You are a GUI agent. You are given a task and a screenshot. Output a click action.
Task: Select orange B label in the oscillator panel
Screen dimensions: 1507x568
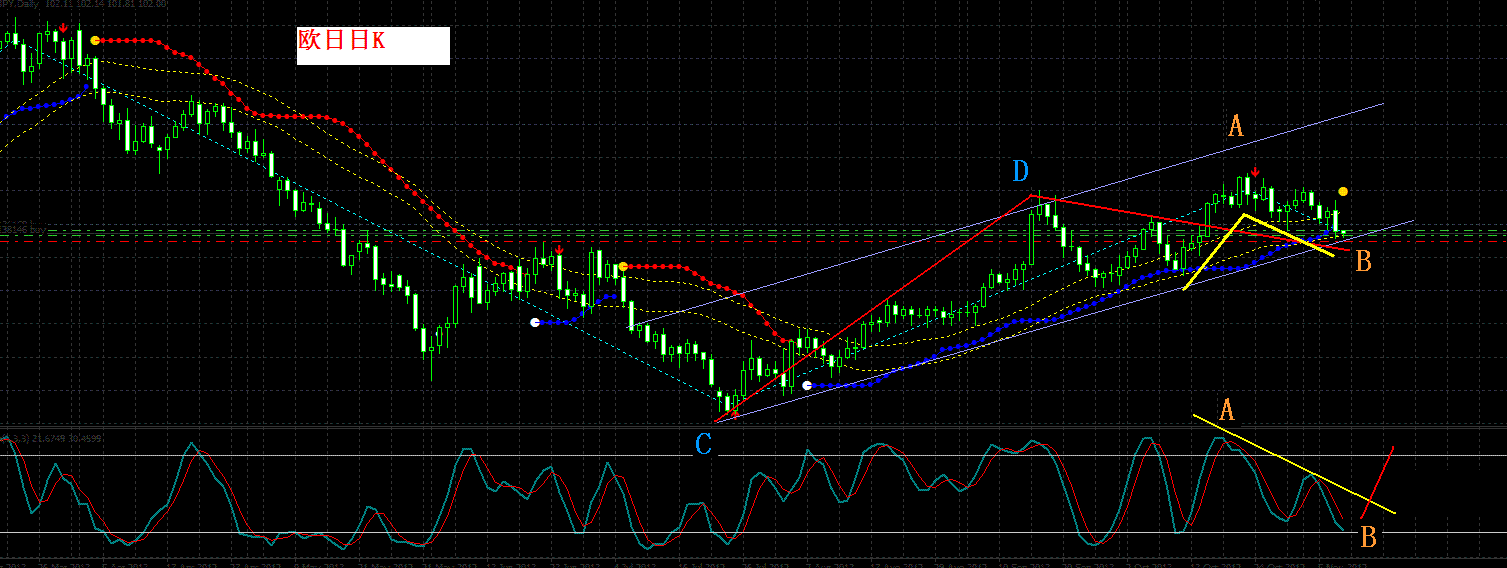point(1369,537)
